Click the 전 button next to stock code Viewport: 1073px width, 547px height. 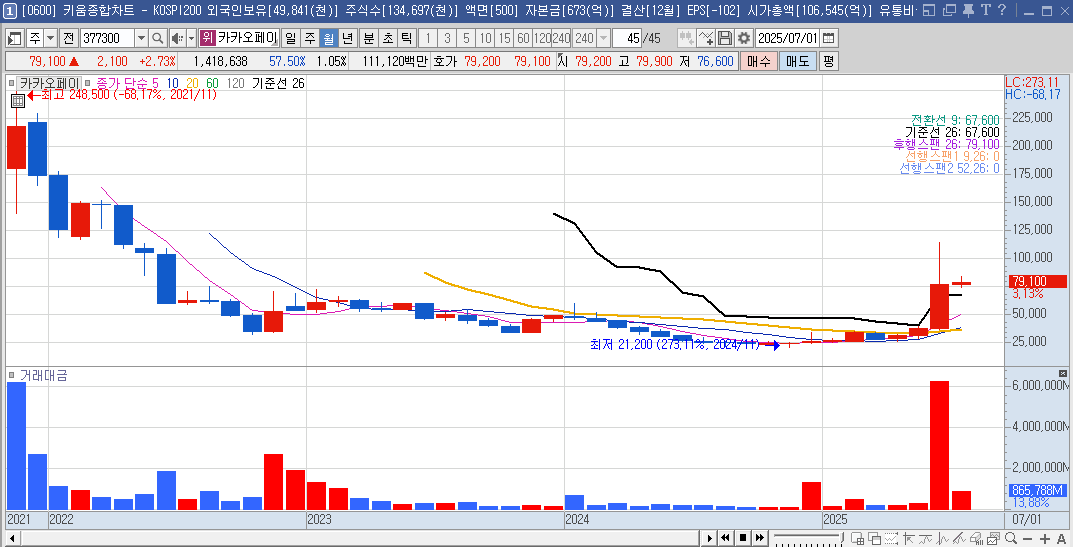(x=68, y=38)
